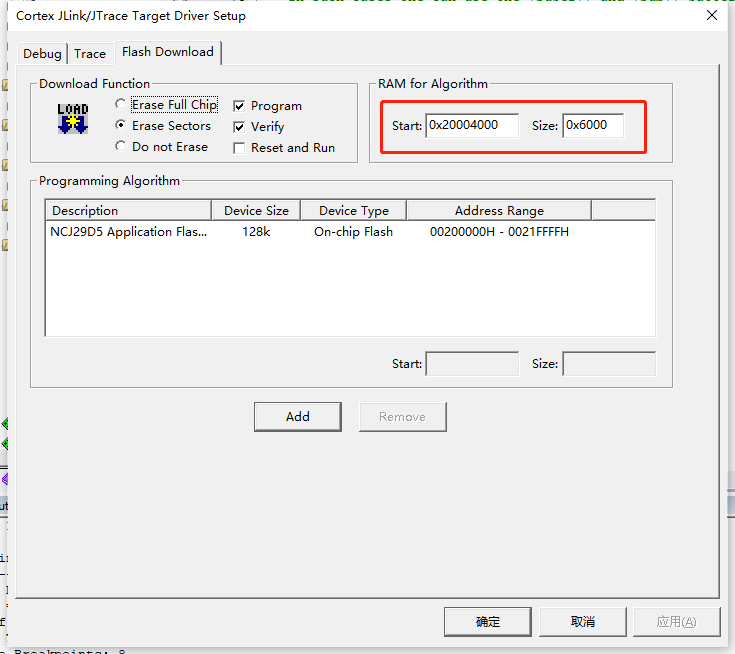
Task: Click the Device Size column header
Action: 256,210
